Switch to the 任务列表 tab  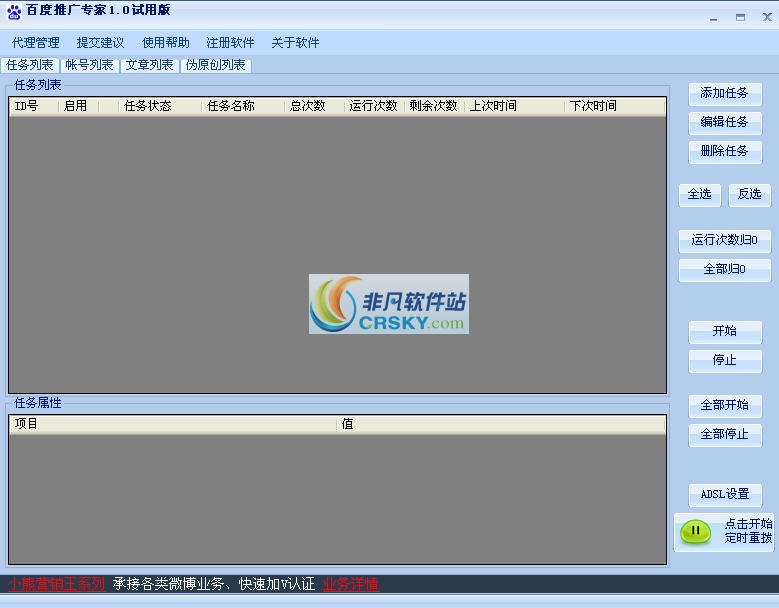point(30,65)
